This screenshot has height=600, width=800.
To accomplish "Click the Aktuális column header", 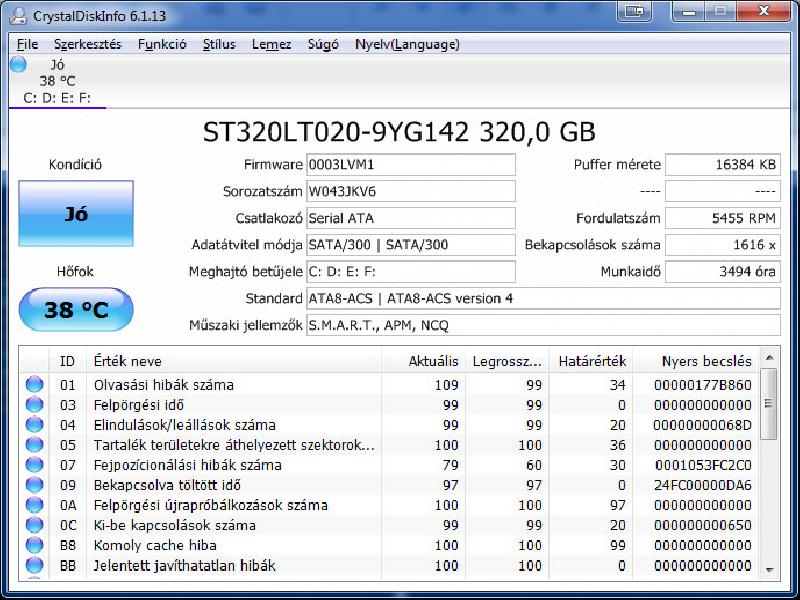I will pos(423,361).
